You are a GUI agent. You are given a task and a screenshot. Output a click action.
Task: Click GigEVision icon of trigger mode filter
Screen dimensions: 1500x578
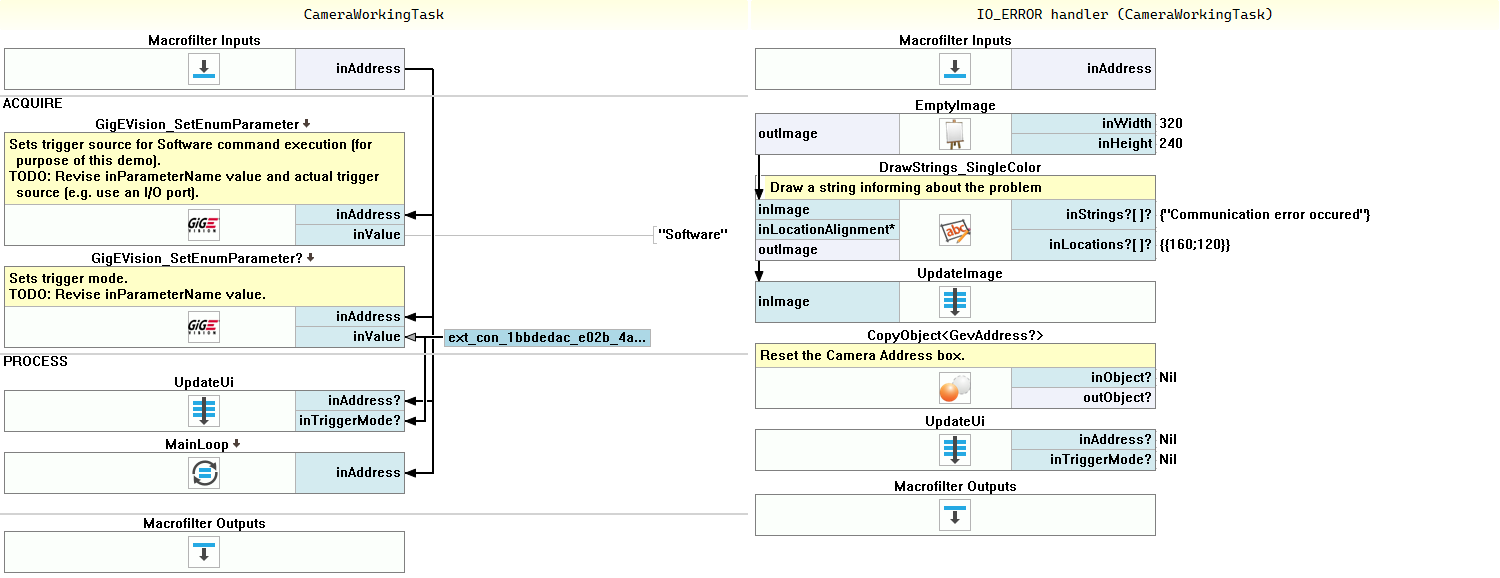204,326
